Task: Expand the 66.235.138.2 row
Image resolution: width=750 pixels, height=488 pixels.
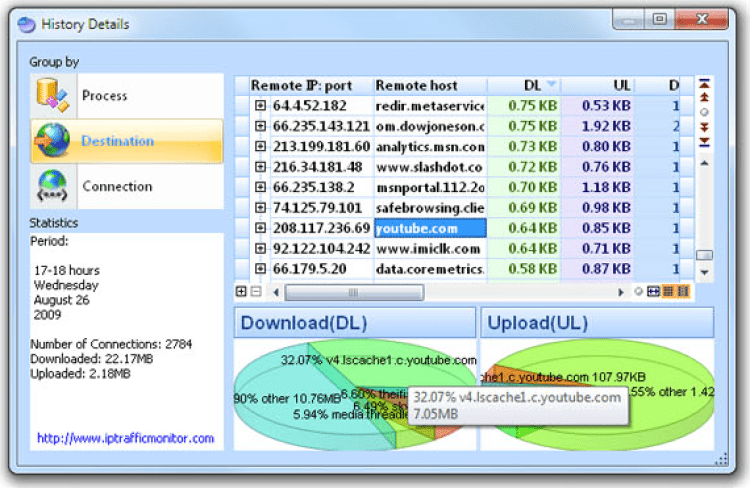Action: 260,187
